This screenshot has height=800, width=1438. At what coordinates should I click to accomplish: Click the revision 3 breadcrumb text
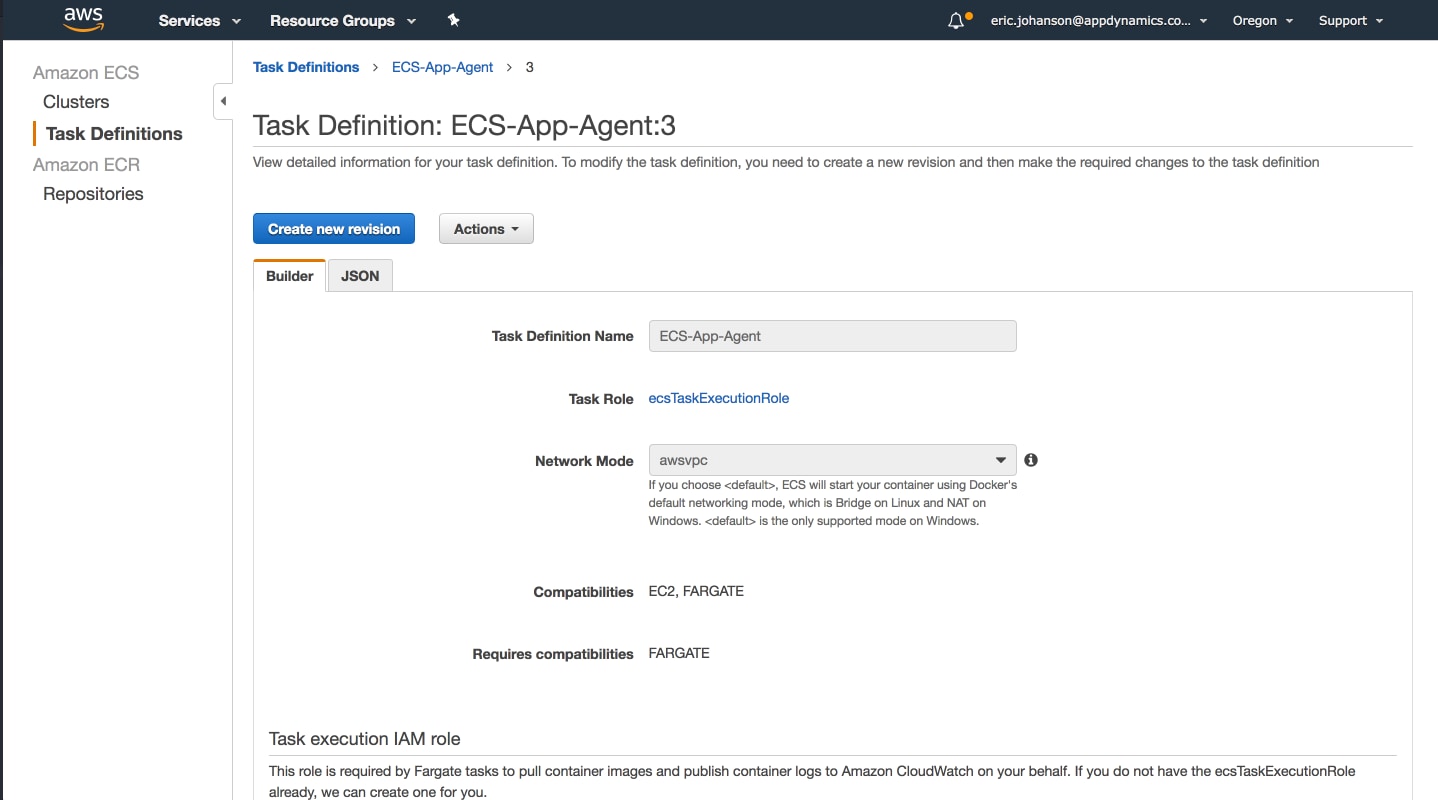(x=529, y=67)
